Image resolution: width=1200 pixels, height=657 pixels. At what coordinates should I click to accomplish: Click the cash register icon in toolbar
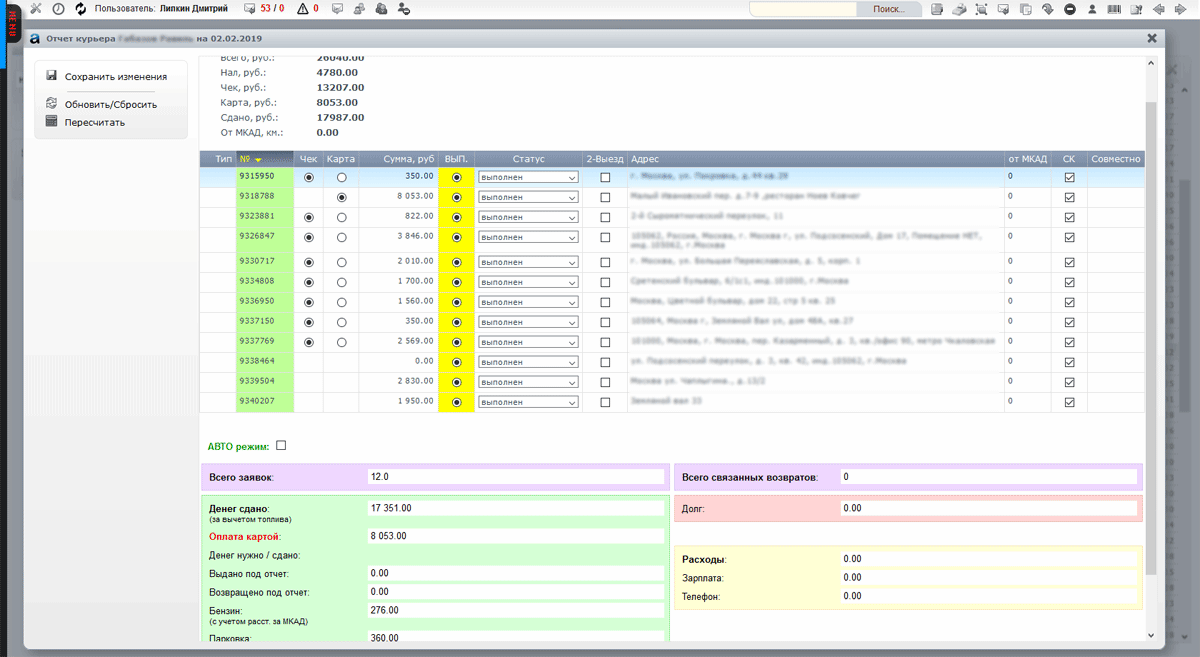point(959,9)
